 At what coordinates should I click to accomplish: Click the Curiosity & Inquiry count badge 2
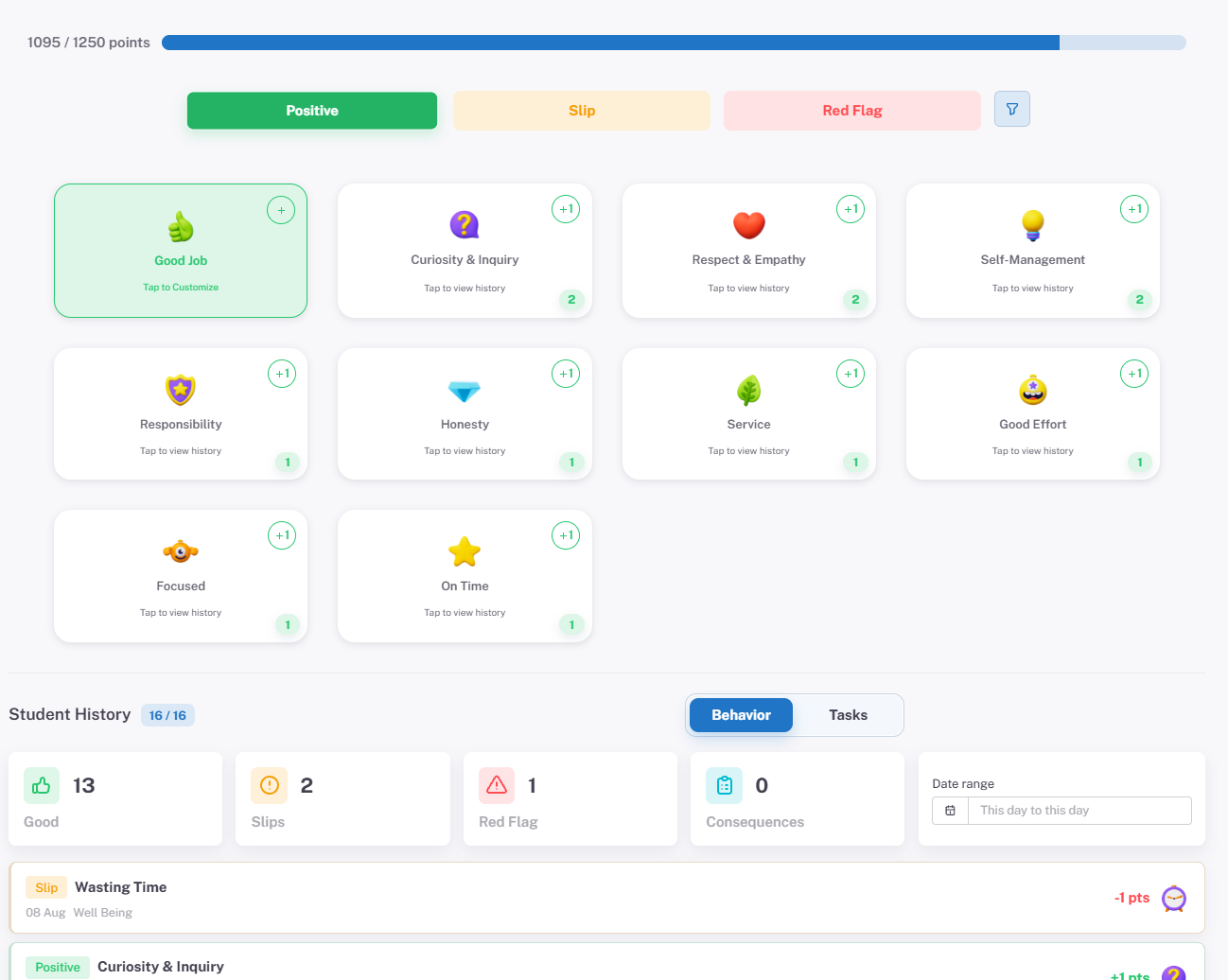coord(571,300)
